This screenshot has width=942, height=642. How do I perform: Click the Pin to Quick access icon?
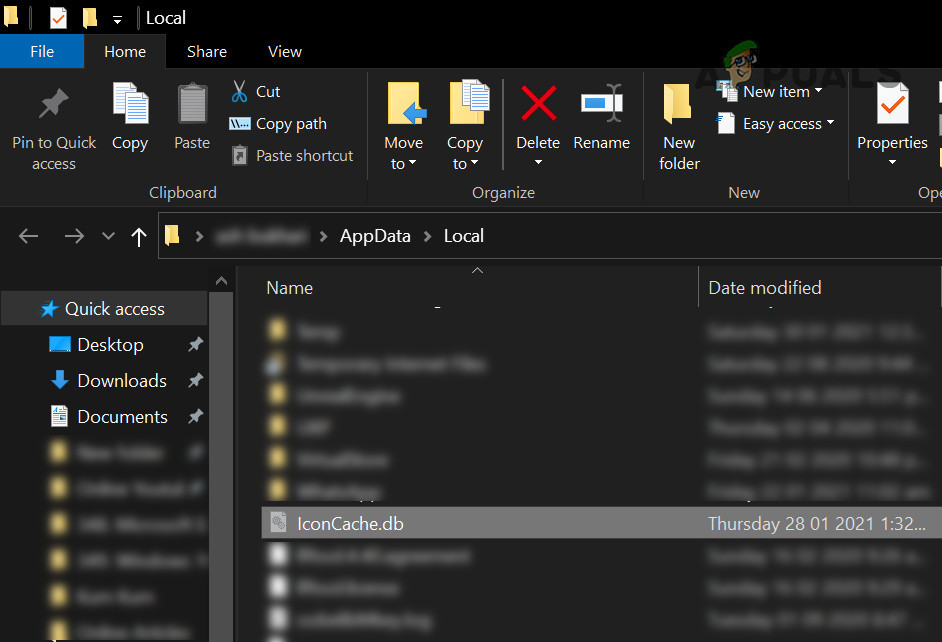[x=53, y=103]
